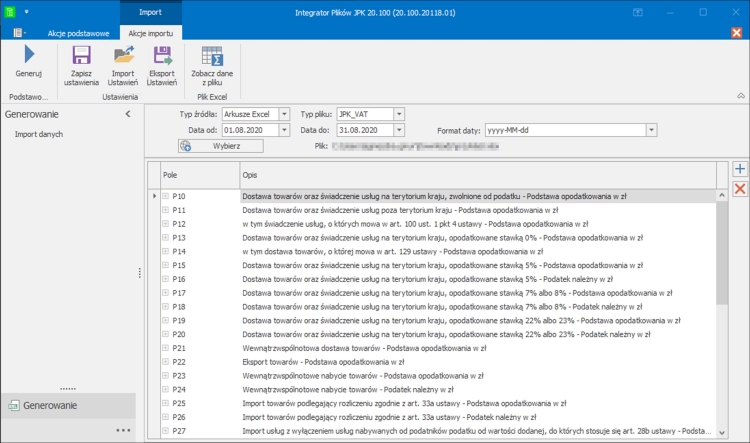Delete row using the red X icon
The width and height of the screenshot is (750, 443).
[740, 189]
